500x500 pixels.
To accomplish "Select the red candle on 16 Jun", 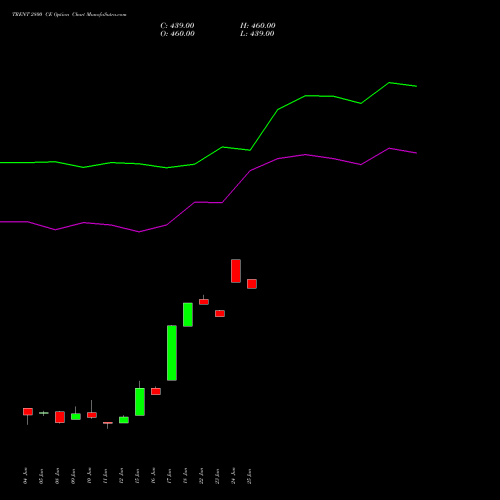I will (156, 391).
